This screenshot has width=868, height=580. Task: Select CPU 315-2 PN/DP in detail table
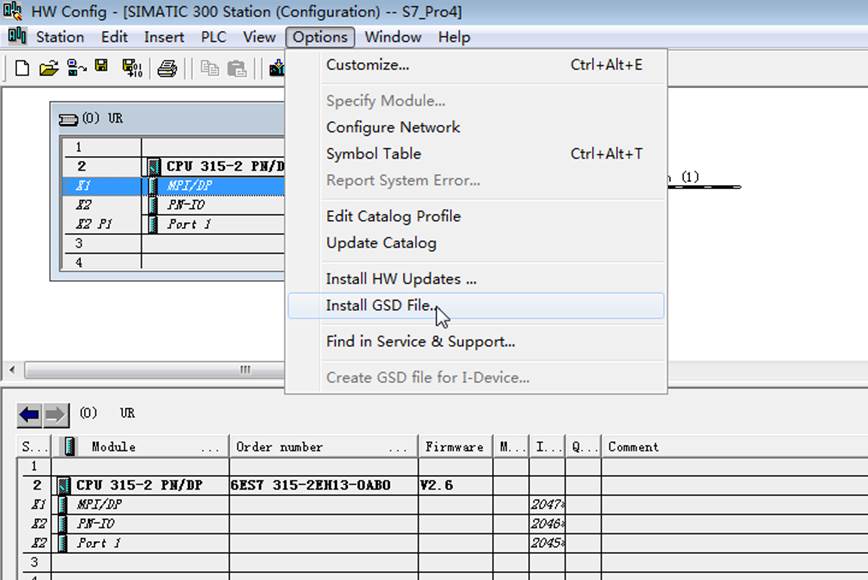tap(139, 485)
